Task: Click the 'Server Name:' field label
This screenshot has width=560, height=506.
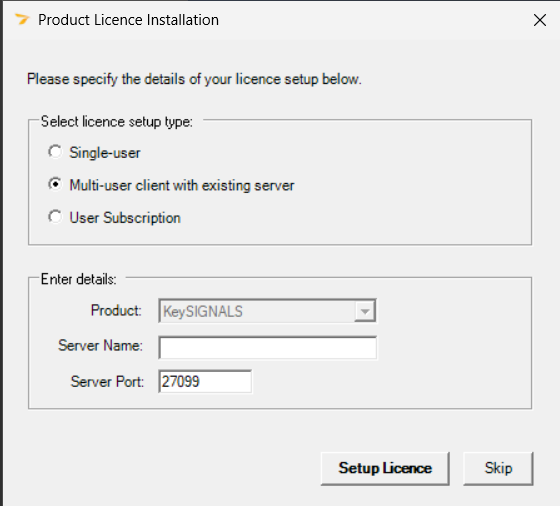Action: click(x=100, y=345)
